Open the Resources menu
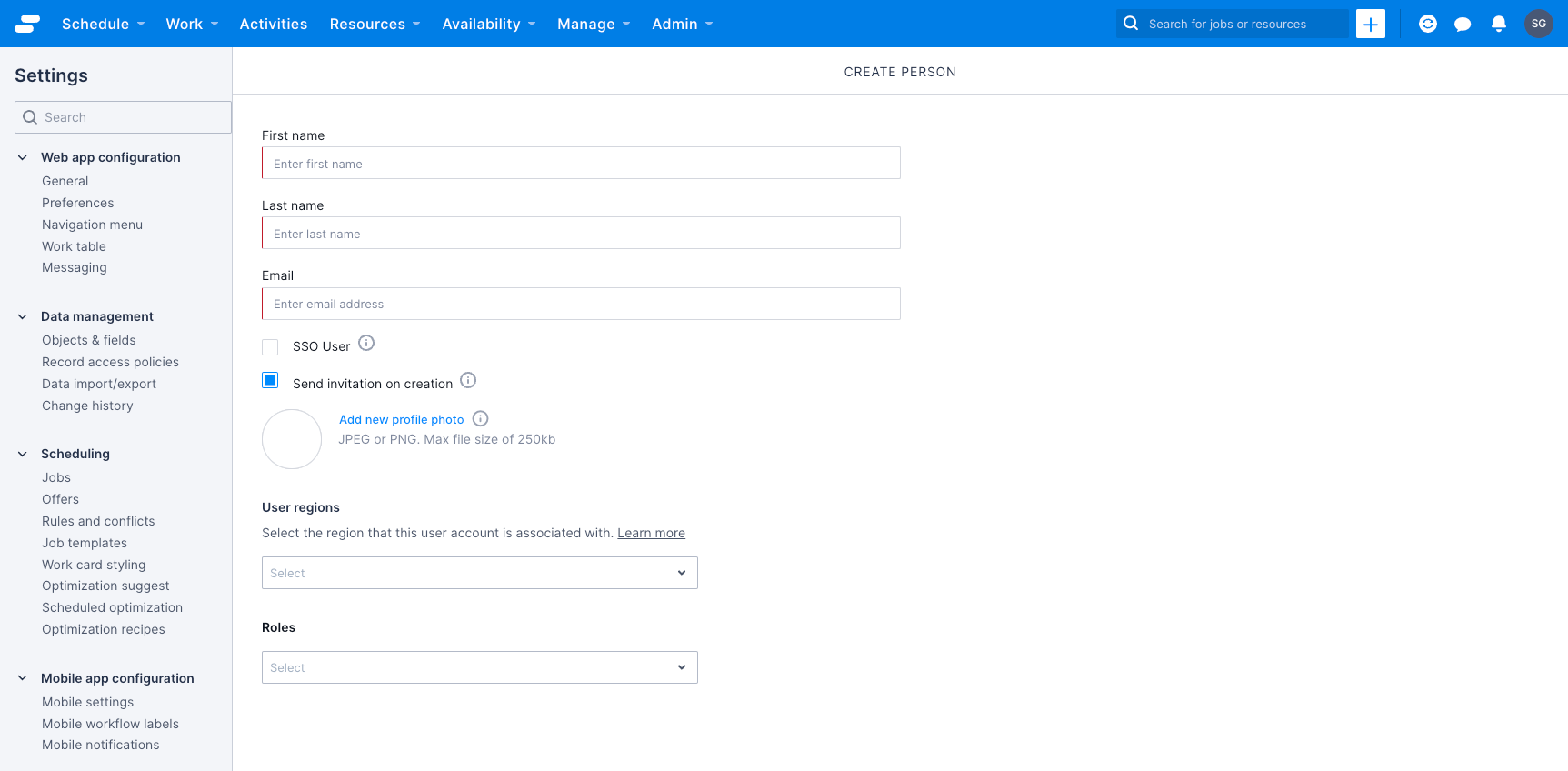Viewport: 1568px width, 771px height. click(x=375, y=24)
